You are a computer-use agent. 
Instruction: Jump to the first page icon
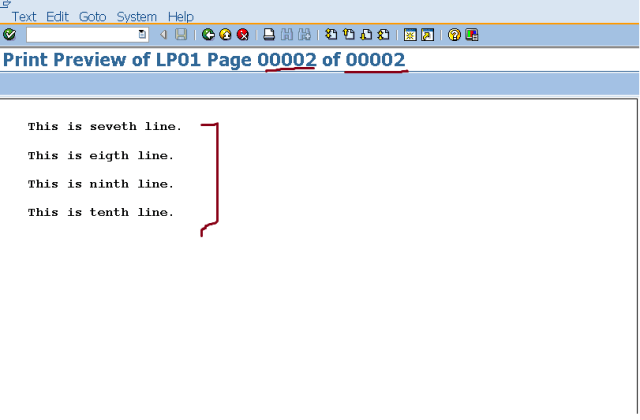331,35
